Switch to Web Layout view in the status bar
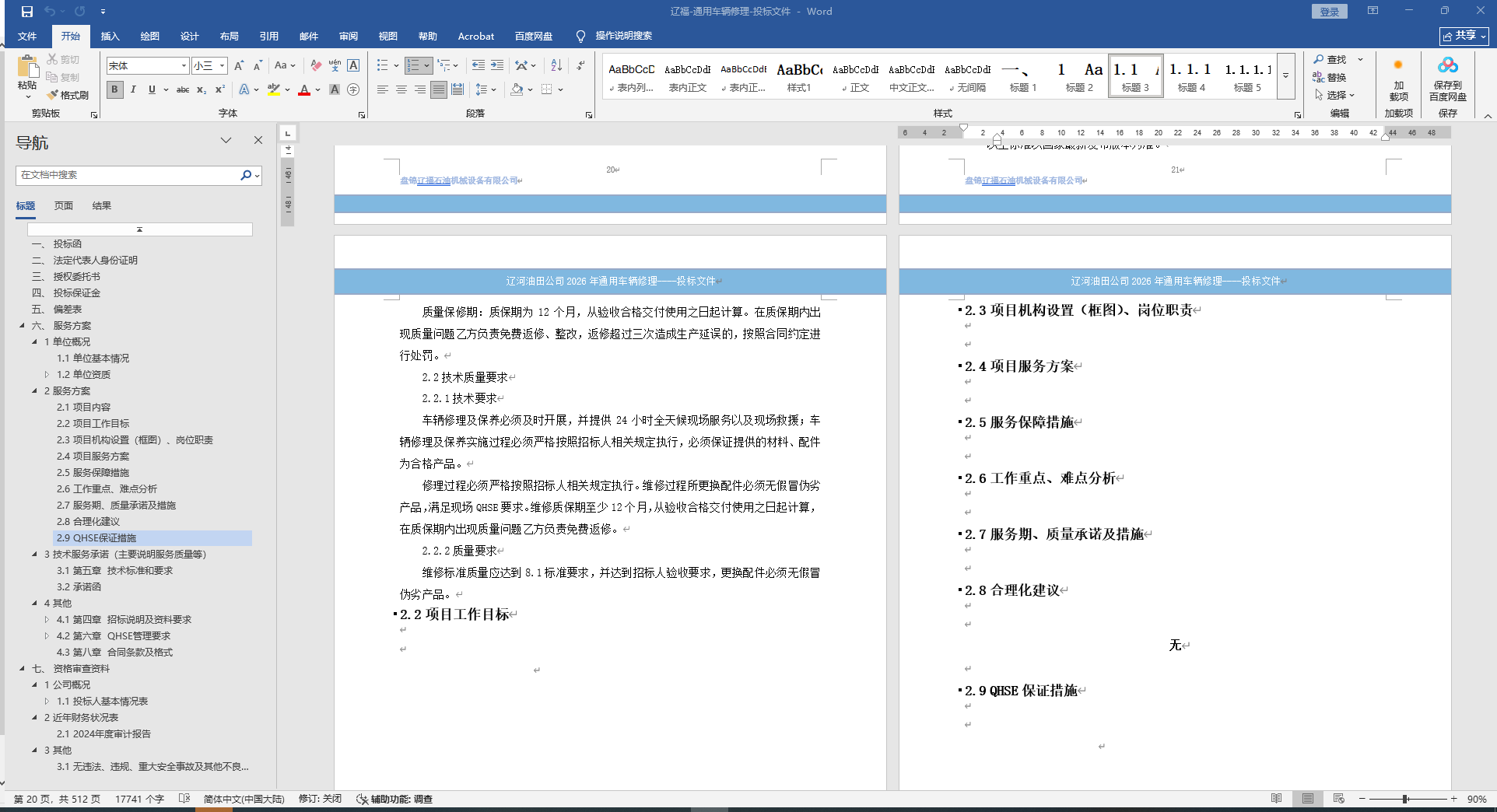Viewport: 1497px width, 812px height. pyautogui.click(x=1339, y=799)
